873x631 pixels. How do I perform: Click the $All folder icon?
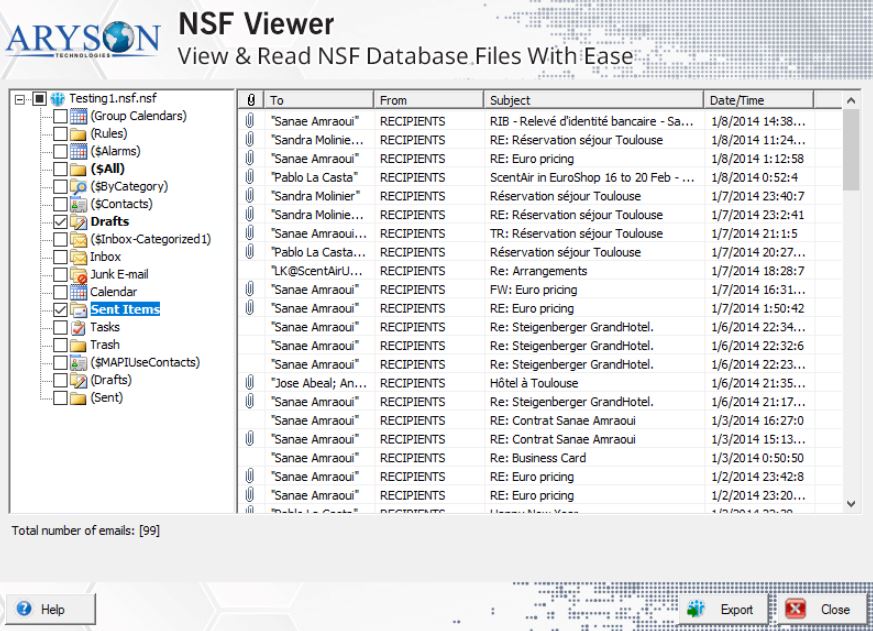(x=79, y=169)
